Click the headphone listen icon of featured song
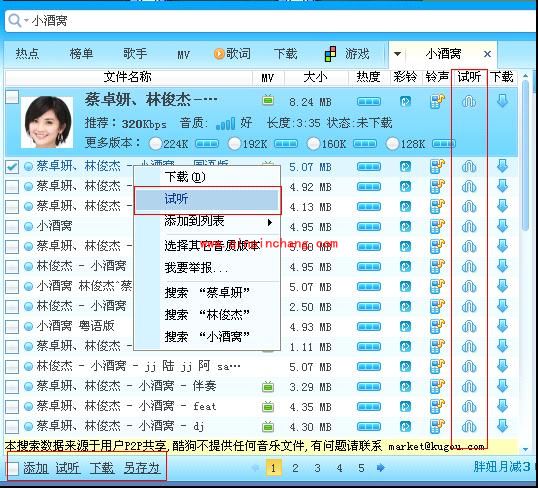Image resolution: width=538 pixels, height=488 pixels. click(x=469, y=102)
